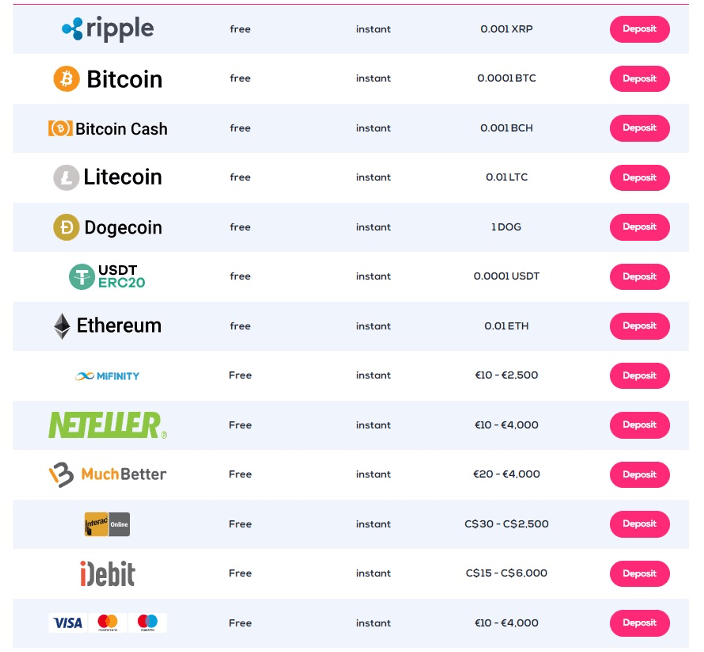Click the MuchBetter logo
The width and height of the screenshot is (704, 652).
(x=108, y=475)
